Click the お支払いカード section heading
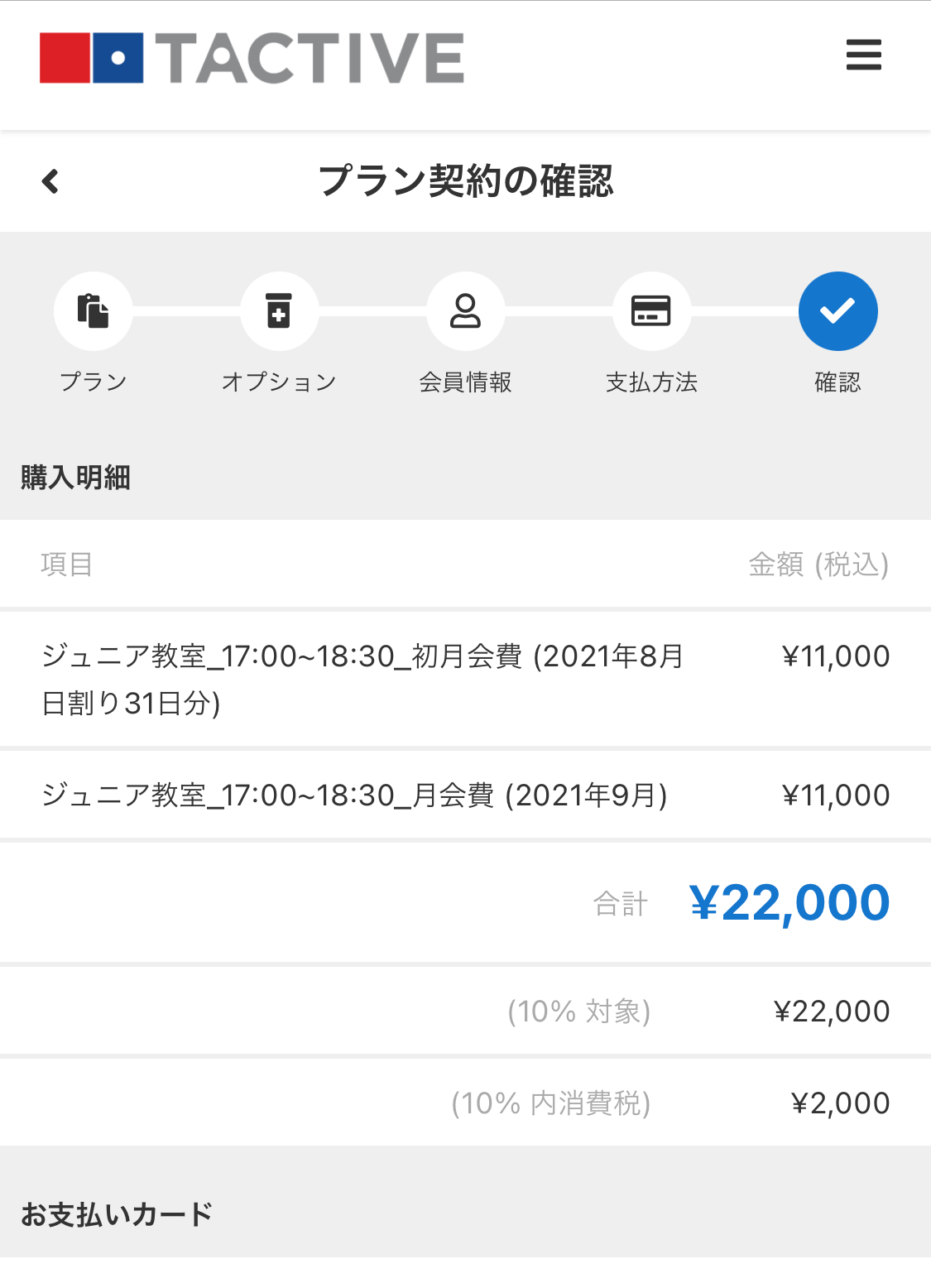 [x=117, y=1214]
